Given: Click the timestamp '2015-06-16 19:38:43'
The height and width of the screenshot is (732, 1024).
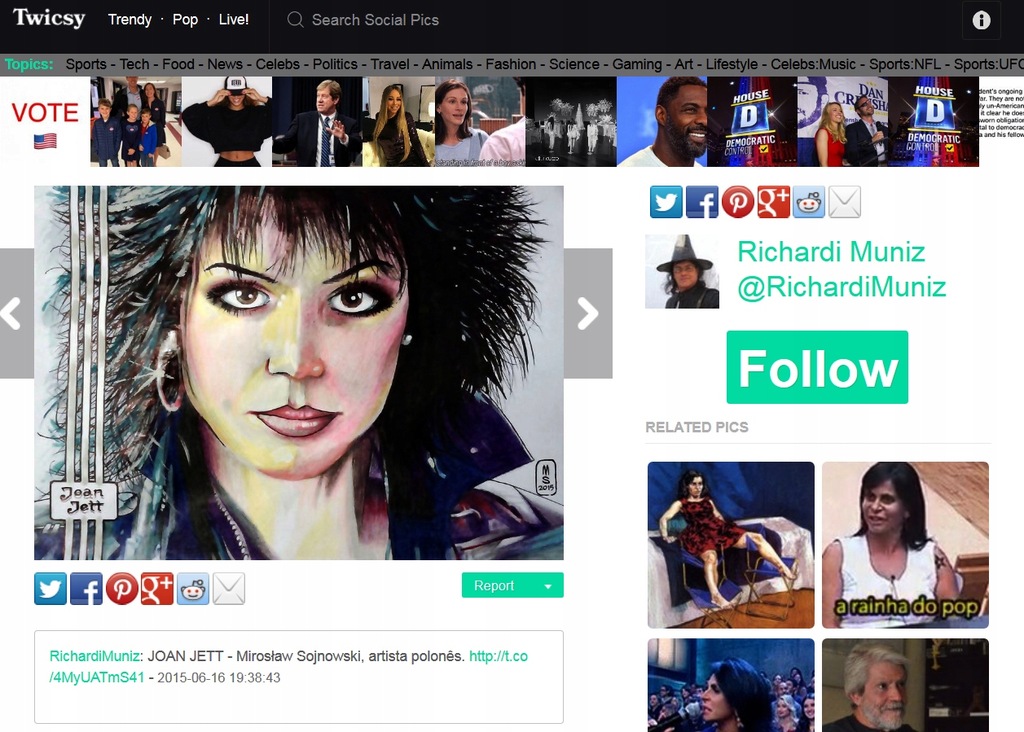Looking at the screenshot, I should (219, 678).
